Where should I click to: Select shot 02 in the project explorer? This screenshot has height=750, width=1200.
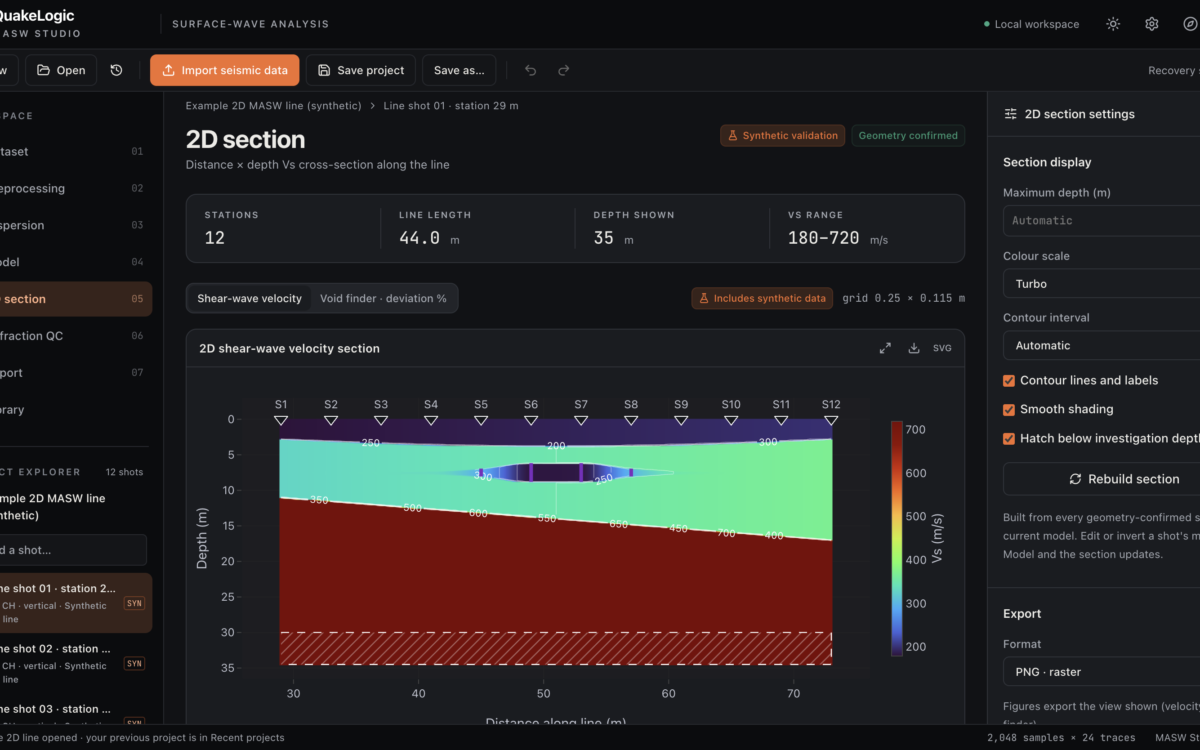76,663
